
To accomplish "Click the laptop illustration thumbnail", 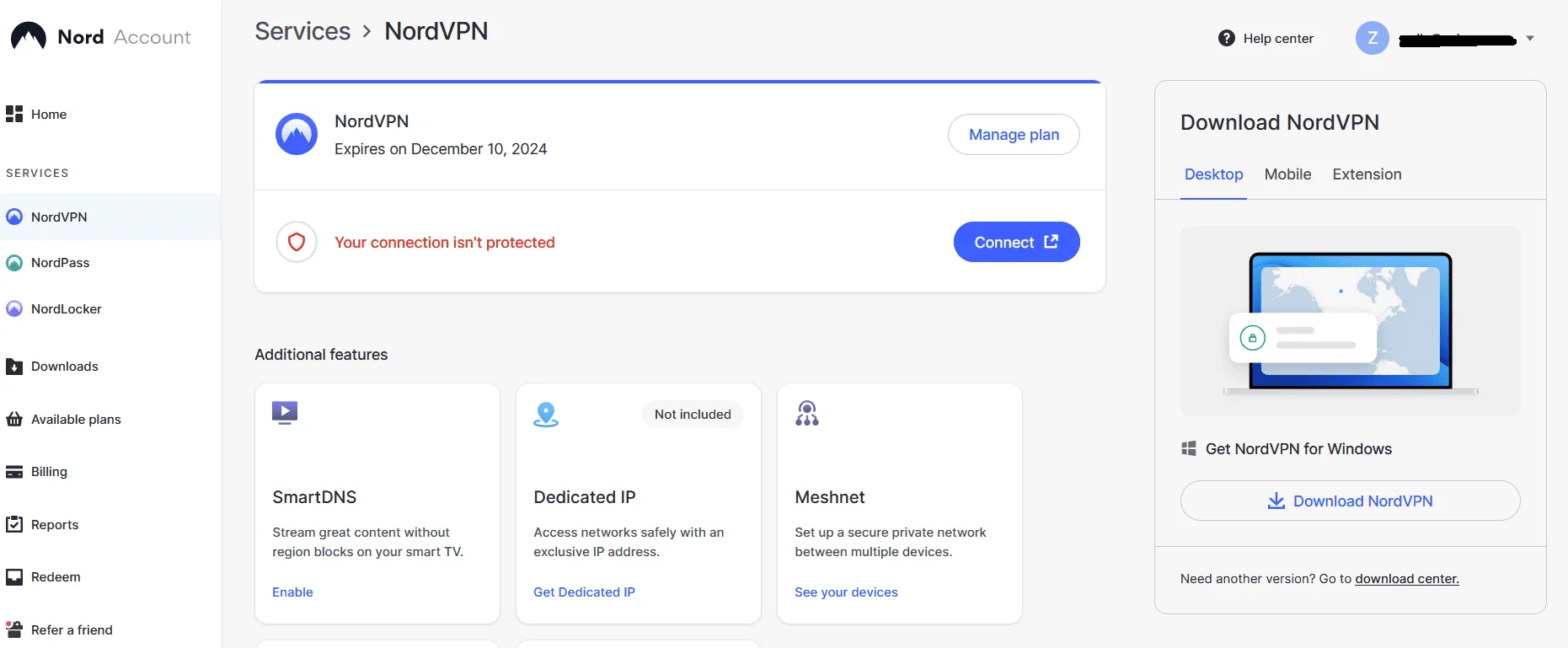I will (x=1350, y=321).
